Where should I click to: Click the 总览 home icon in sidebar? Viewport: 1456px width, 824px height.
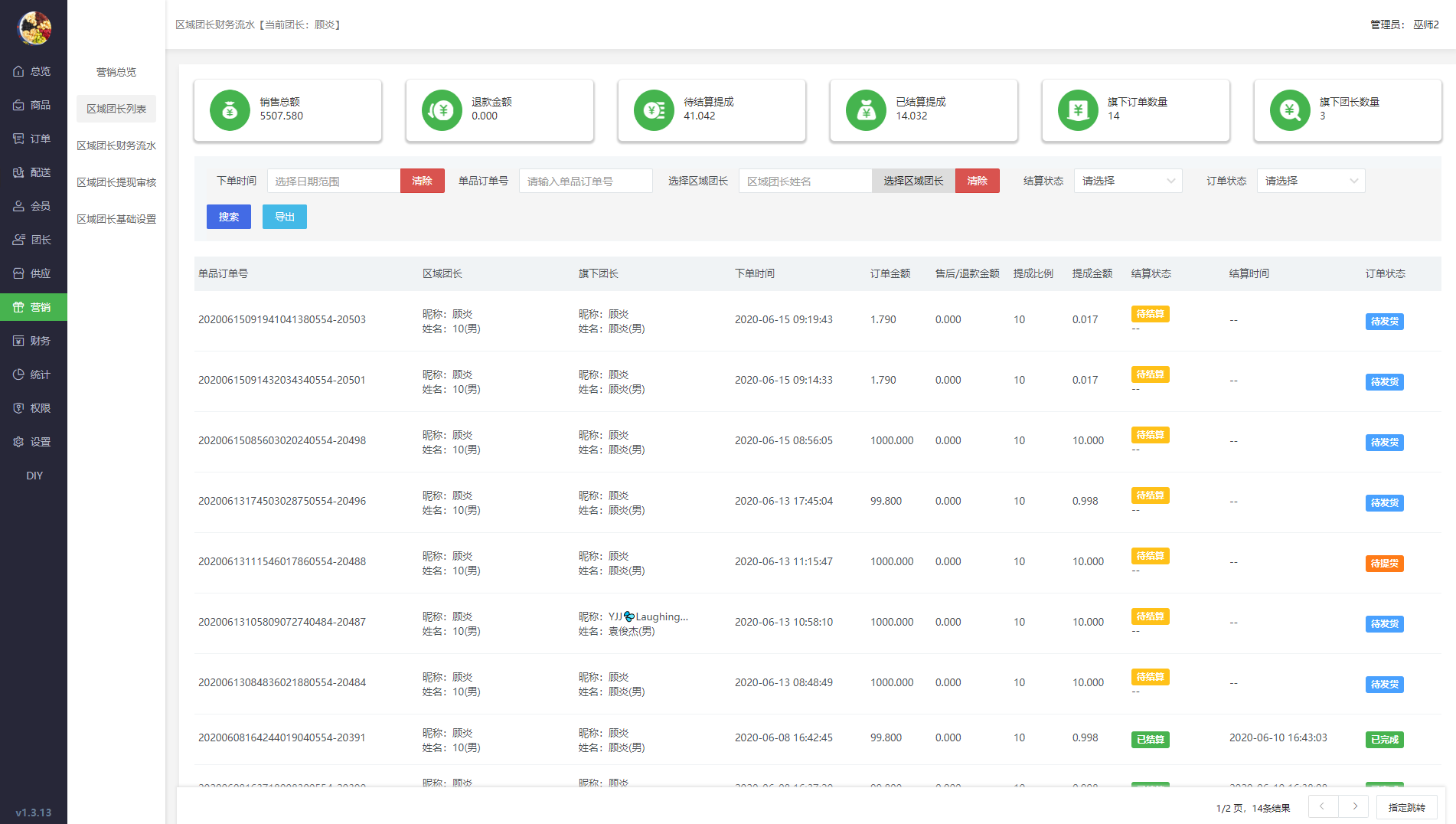[x=18, y=71]
